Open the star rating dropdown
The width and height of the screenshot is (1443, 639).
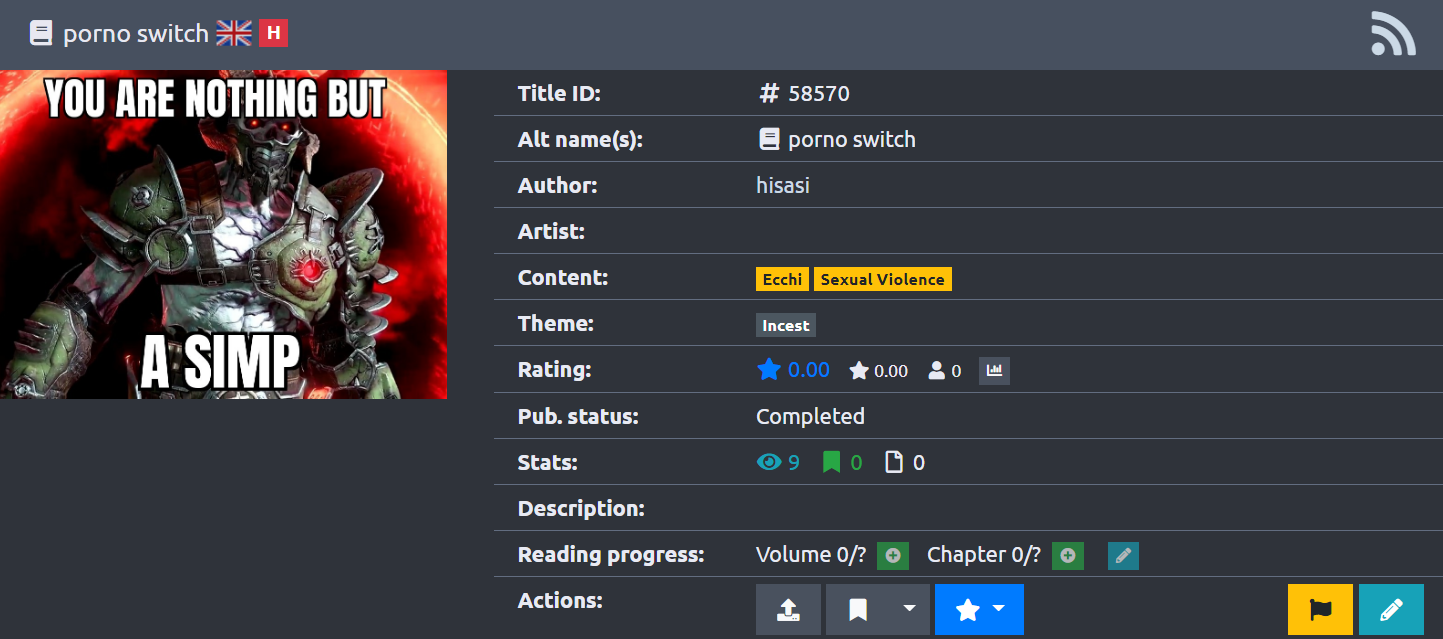pos(979,610)
